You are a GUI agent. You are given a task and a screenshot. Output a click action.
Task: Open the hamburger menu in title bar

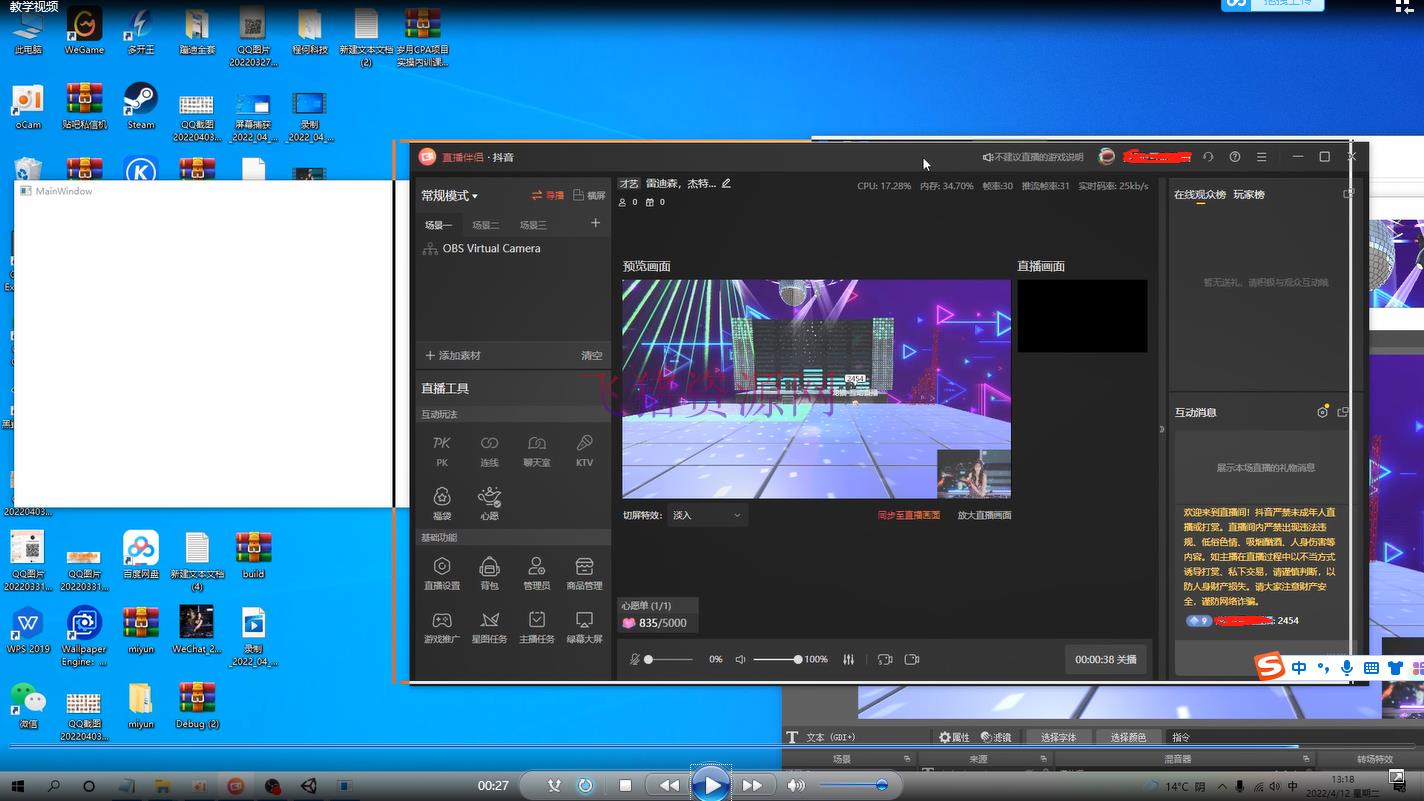coord(1262,157)
